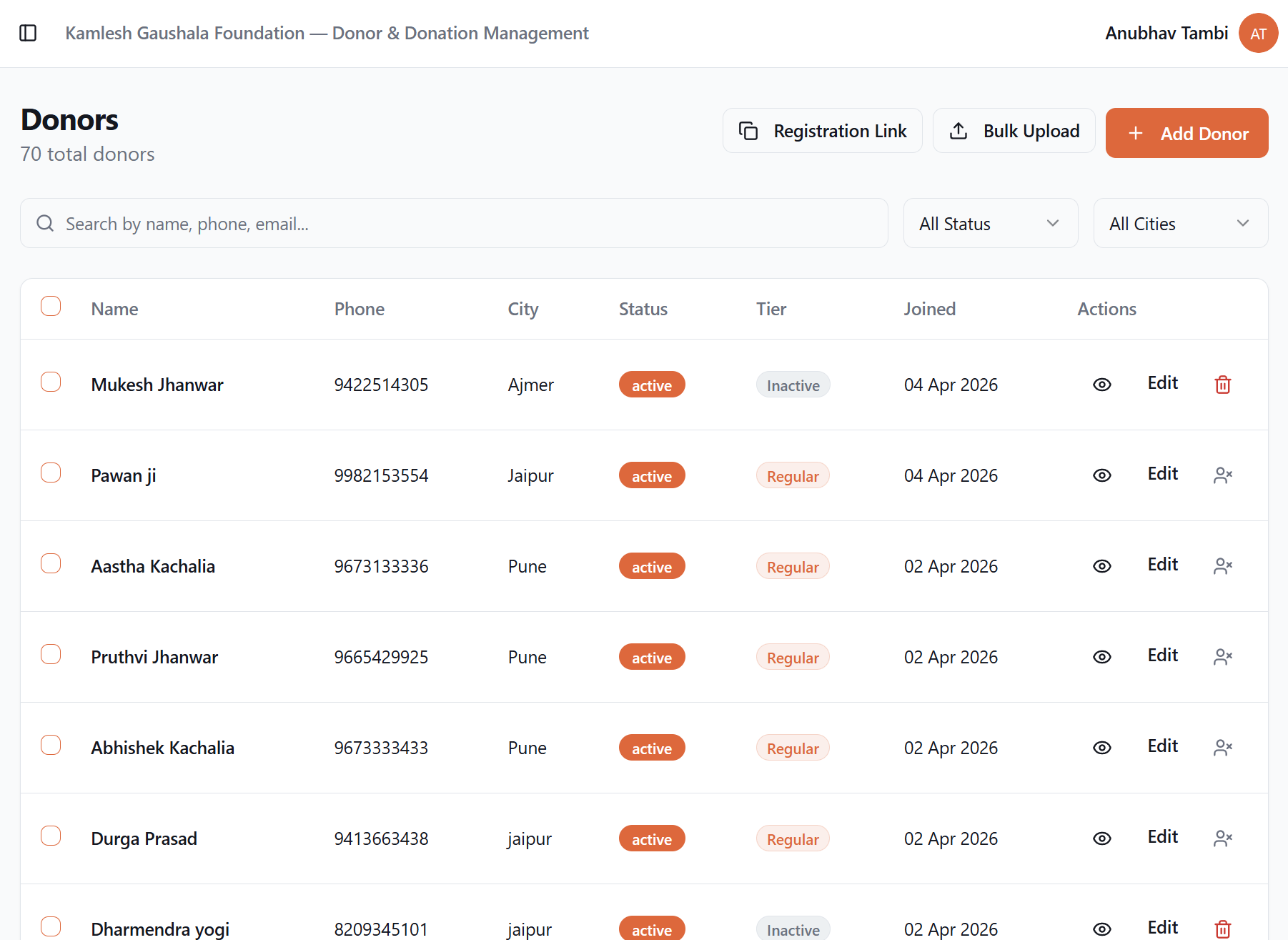The image size is (1288, 940).
Task: Delete Mukesh Jhanwar with the trash icon
Action: (1222, 385)
